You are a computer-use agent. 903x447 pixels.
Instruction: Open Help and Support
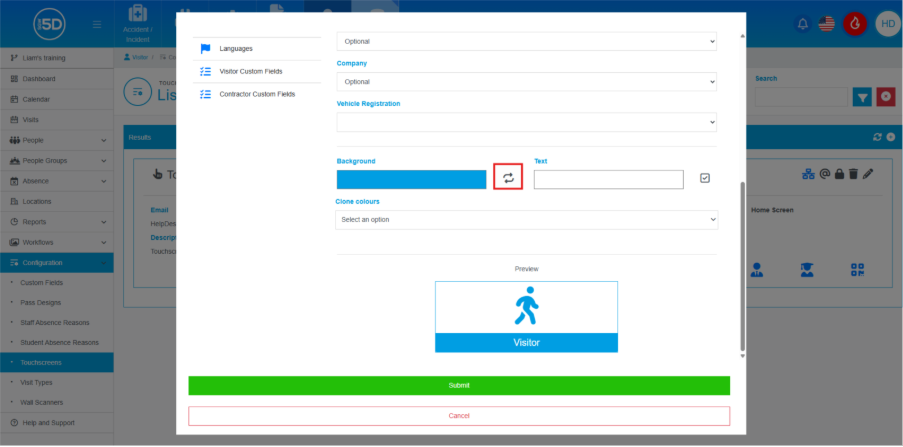pyautogui.click(x=56, y=423)
